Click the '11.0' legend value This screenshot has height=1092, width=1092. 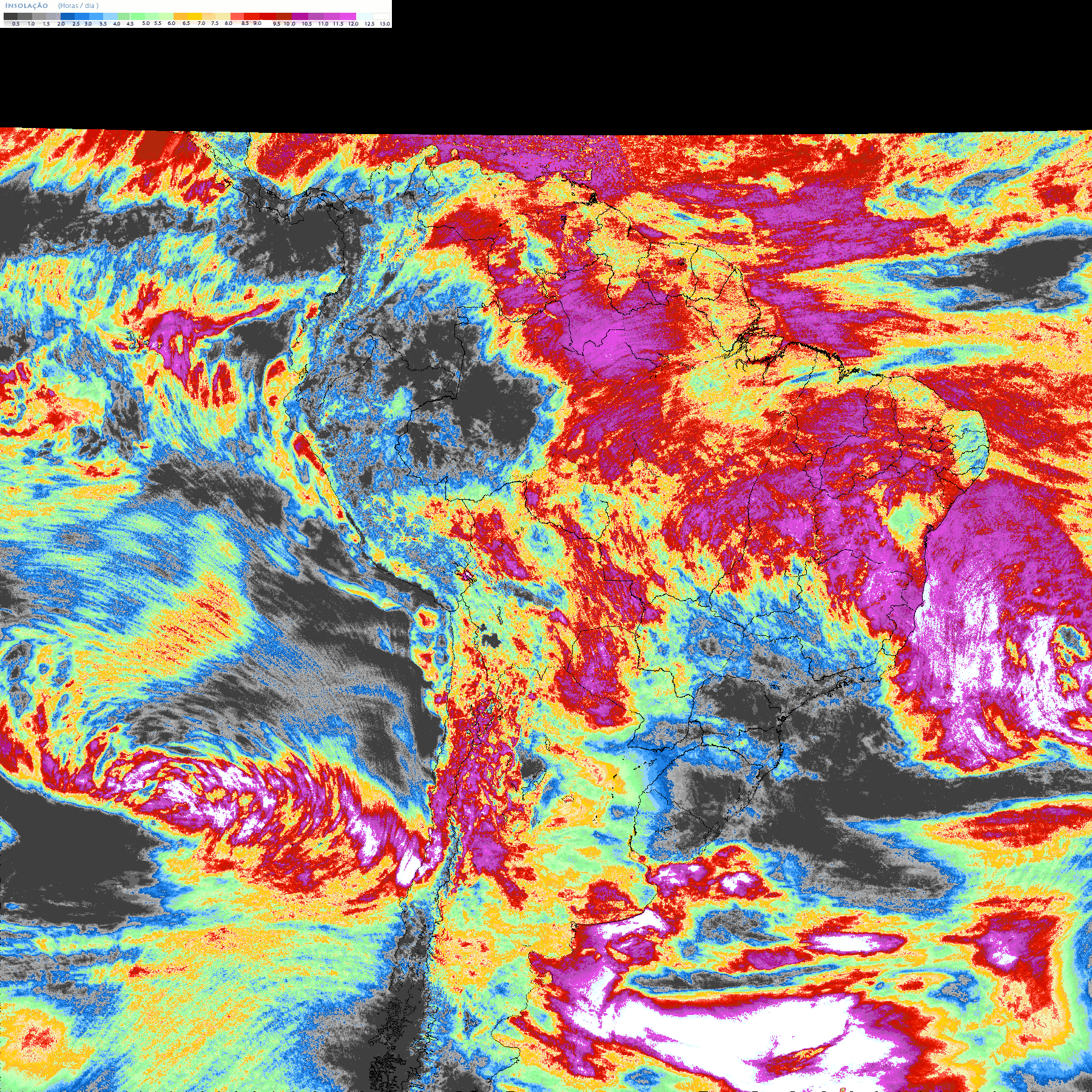(323, 24)
